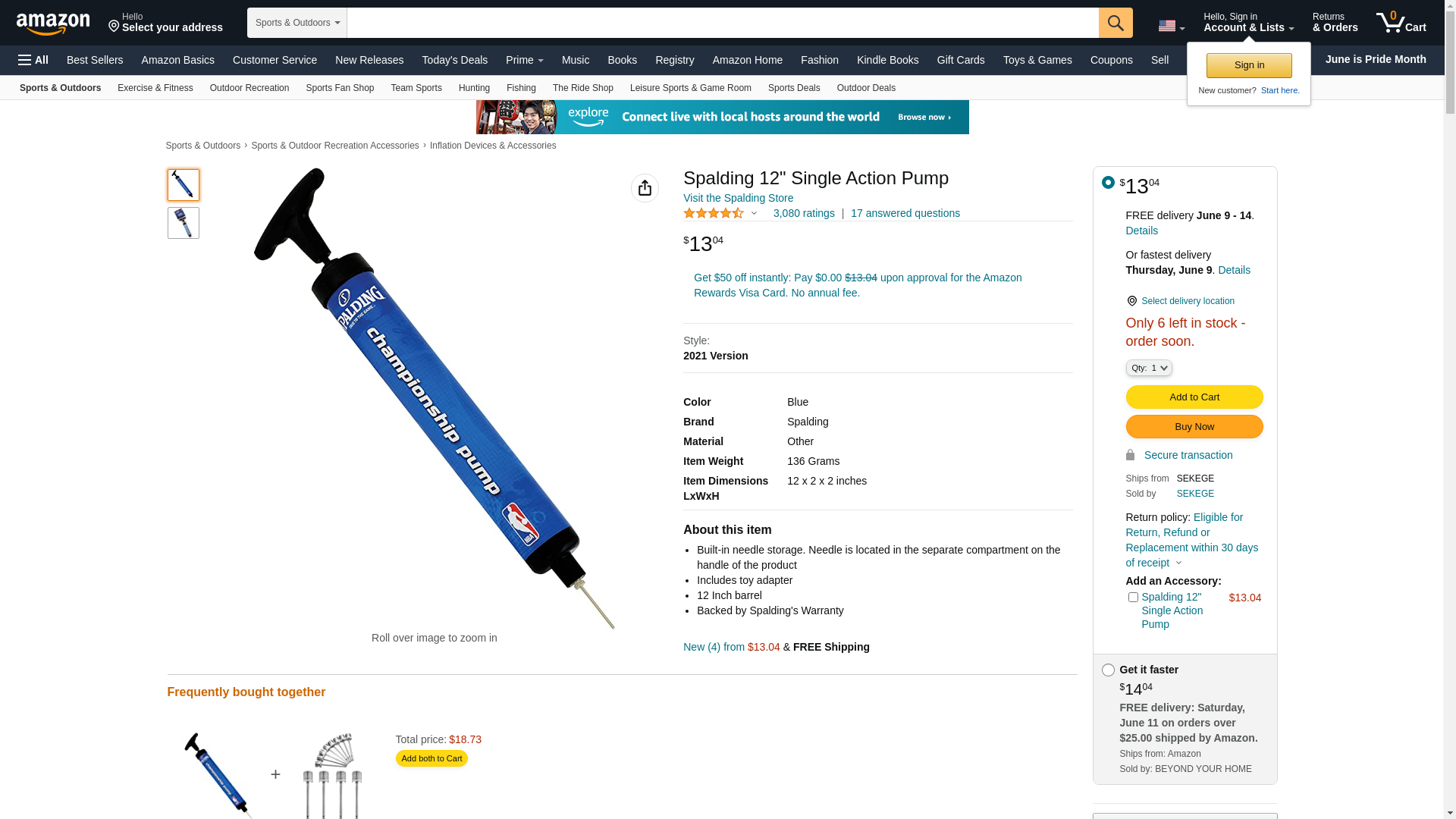The image size is (1456, 819).
Task: Click the search magnifier button
Action: pyautogui.click(x=1116, y=23)
